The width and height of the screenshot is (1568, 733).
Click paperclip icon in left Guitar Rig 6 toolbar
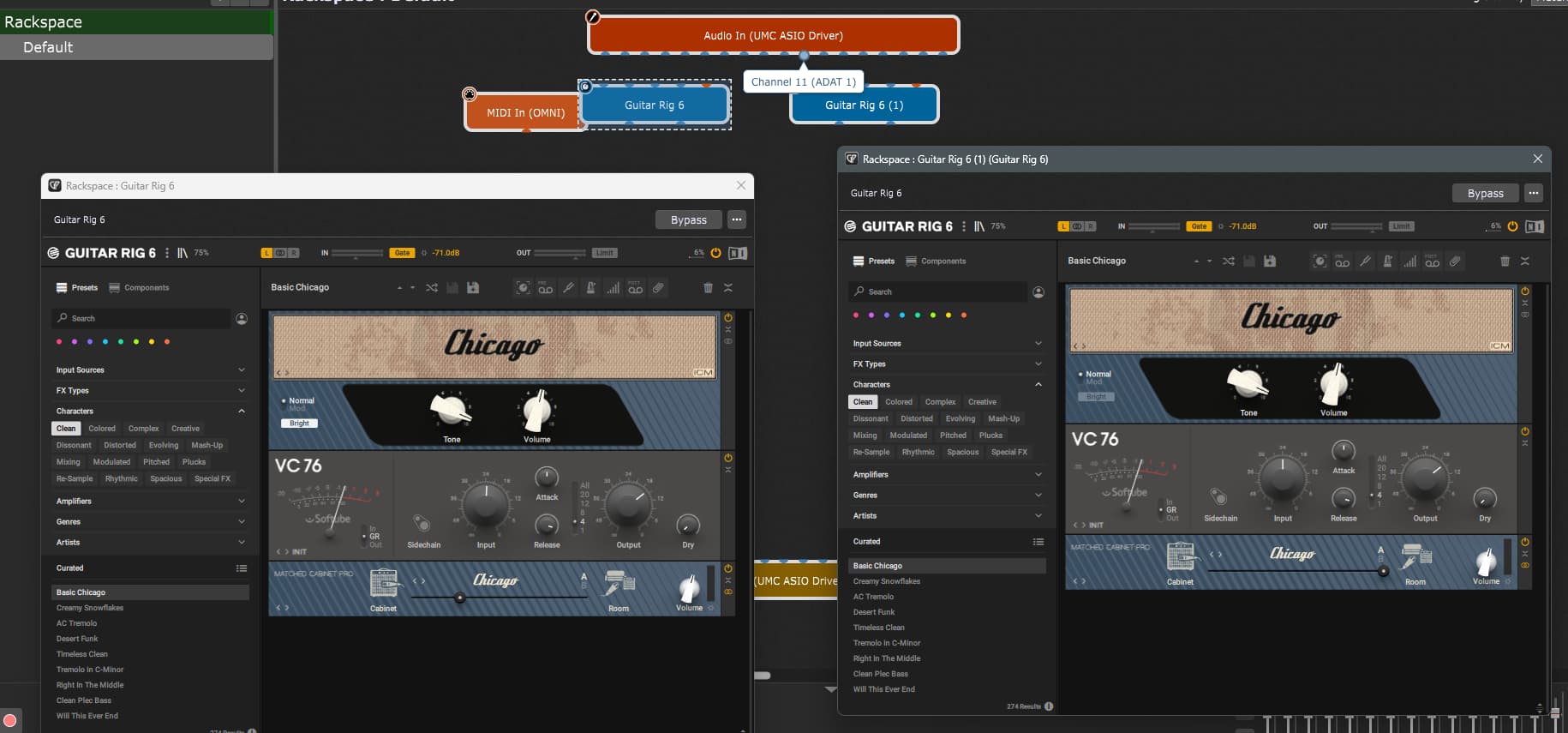pos(658,288)
